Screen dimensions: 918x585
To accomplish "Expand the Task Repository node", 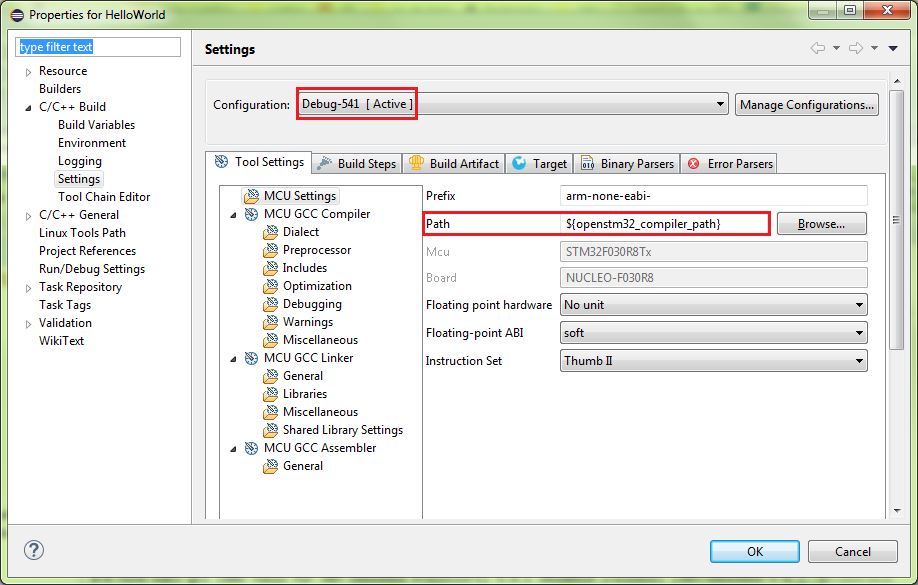I will tap(28, 288).
